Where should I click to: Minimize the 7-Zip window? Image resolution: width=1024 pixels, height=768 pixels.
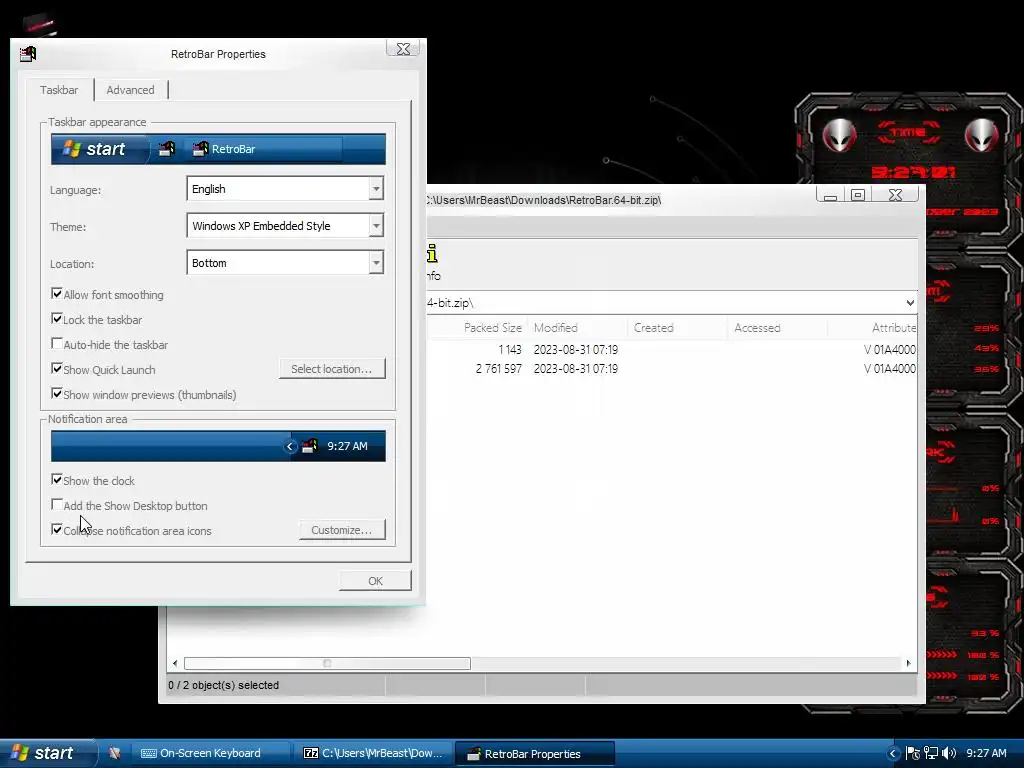(x=830, y=195)
